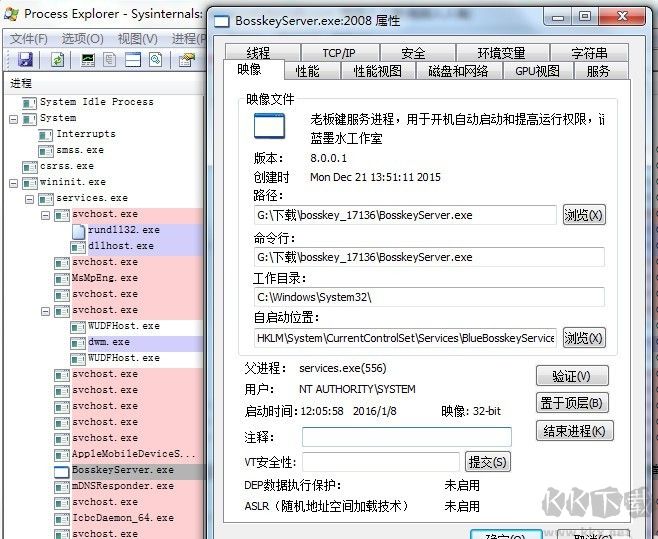This screenshot has height=539, width=658.
Task: Click the 置于顶层(B) button
Action: click(572, 403)
